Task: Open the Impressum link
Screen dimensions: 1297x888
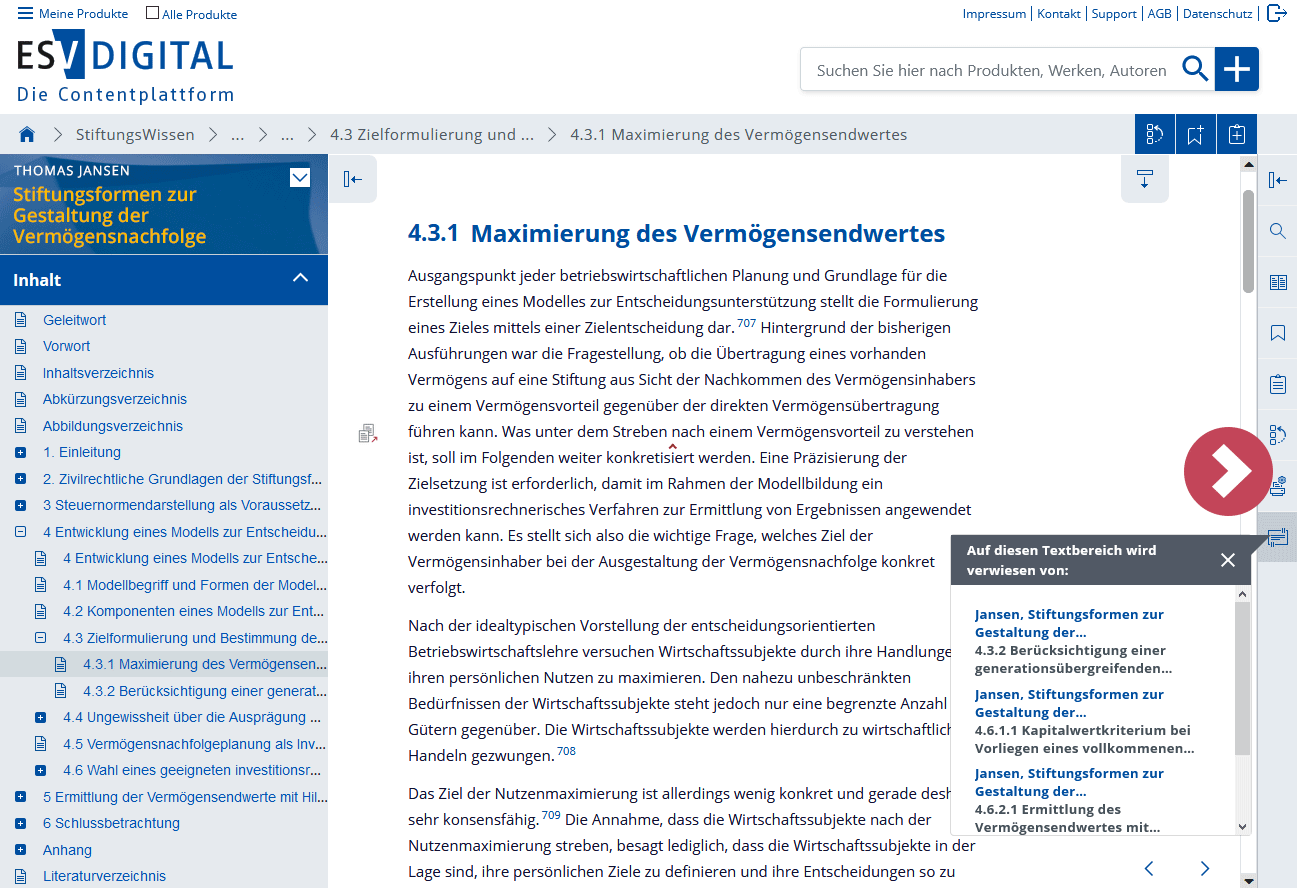Action: 994,14
